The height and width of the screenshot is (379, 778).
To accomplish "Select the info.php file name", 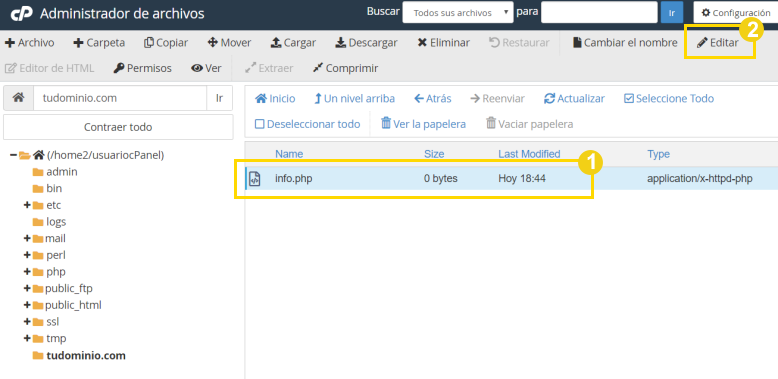I will (x=294, y=179).
